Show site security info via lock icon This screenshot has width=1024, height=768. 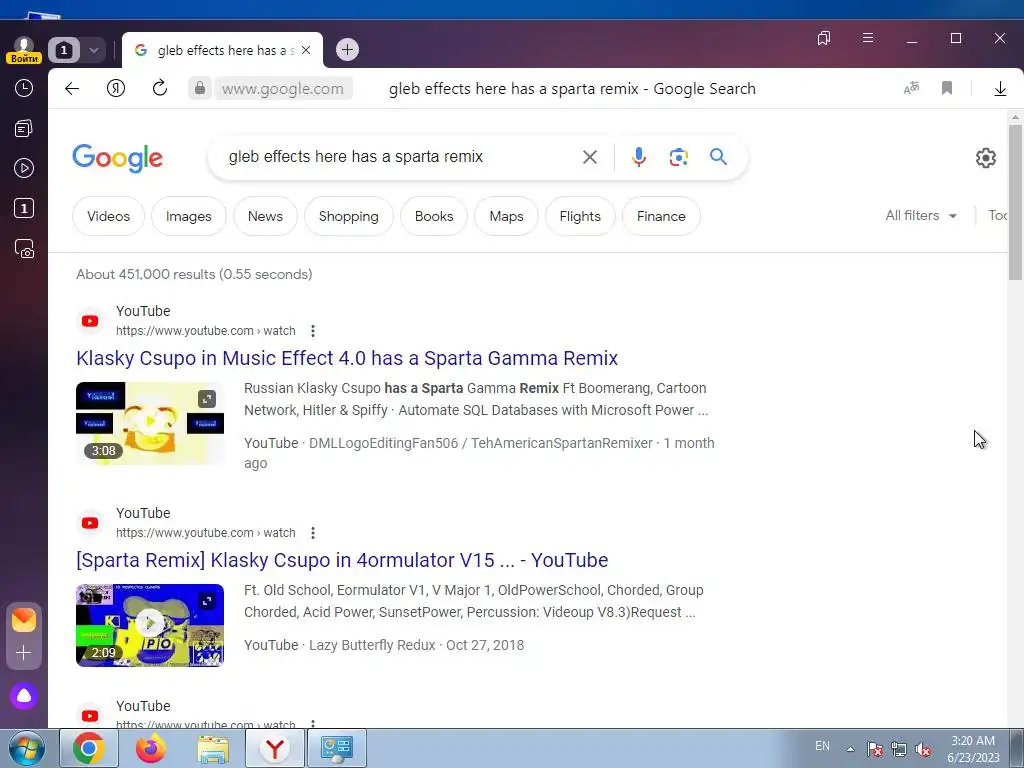(200, 88)
